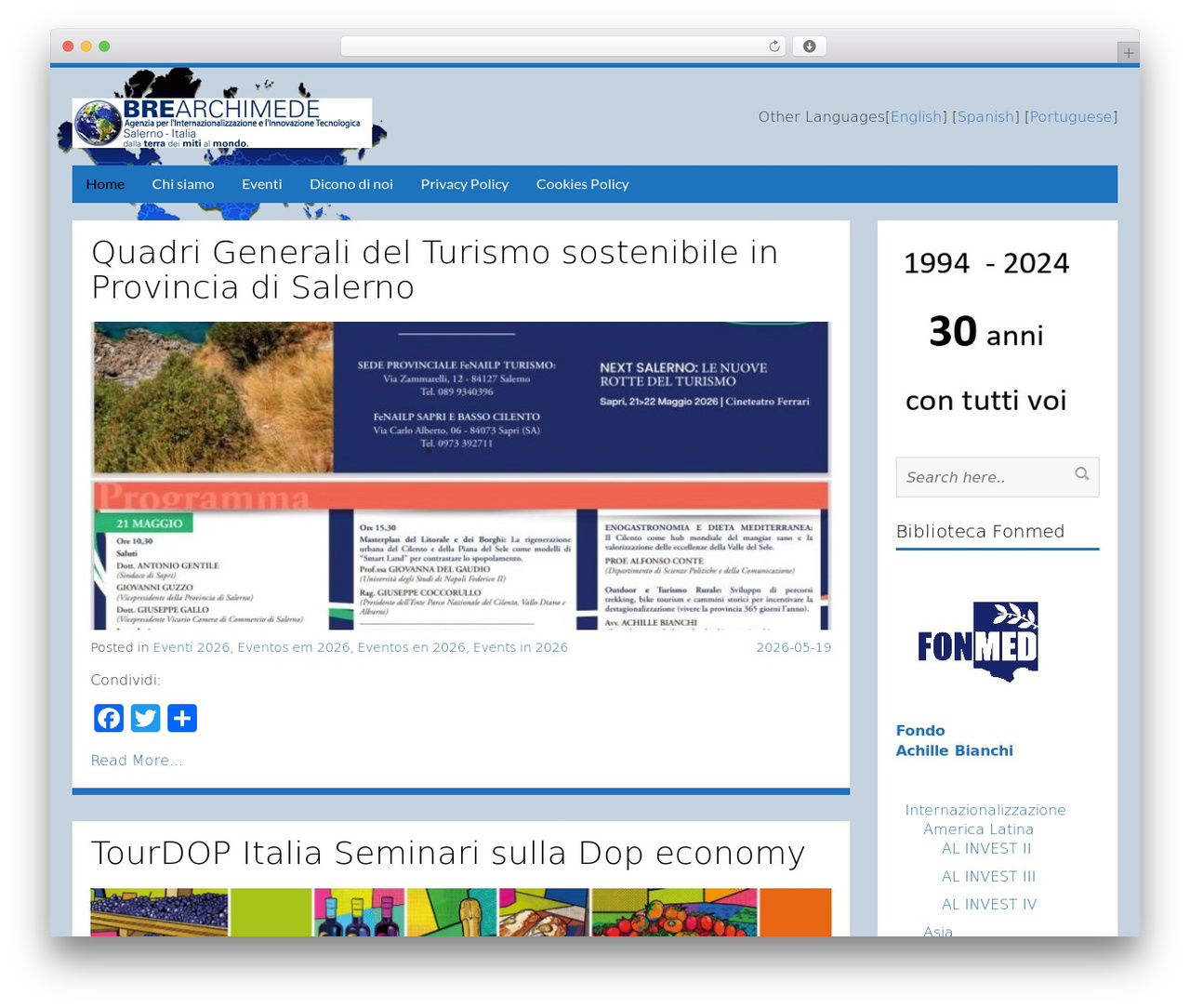Image resolution: width=1190 pixels, height=1008 pixels.
Task: Click Read More for the first post
Action: pyautogui.click(x=137, y=761)
